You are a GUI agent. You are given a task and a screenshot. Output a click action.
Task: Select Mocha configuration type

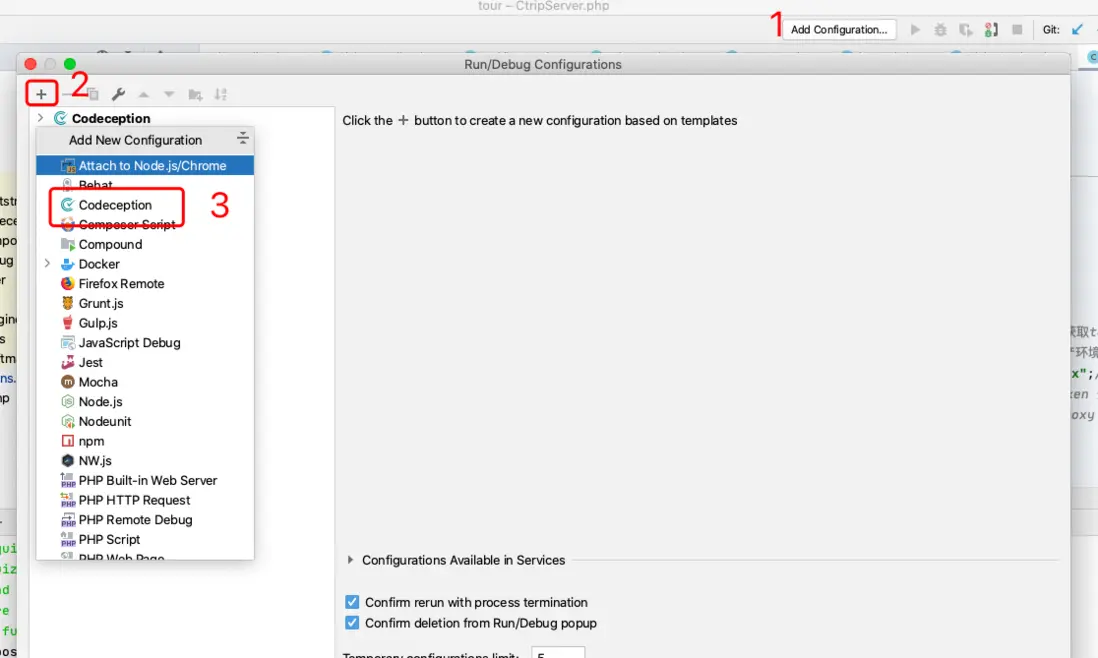145,382
